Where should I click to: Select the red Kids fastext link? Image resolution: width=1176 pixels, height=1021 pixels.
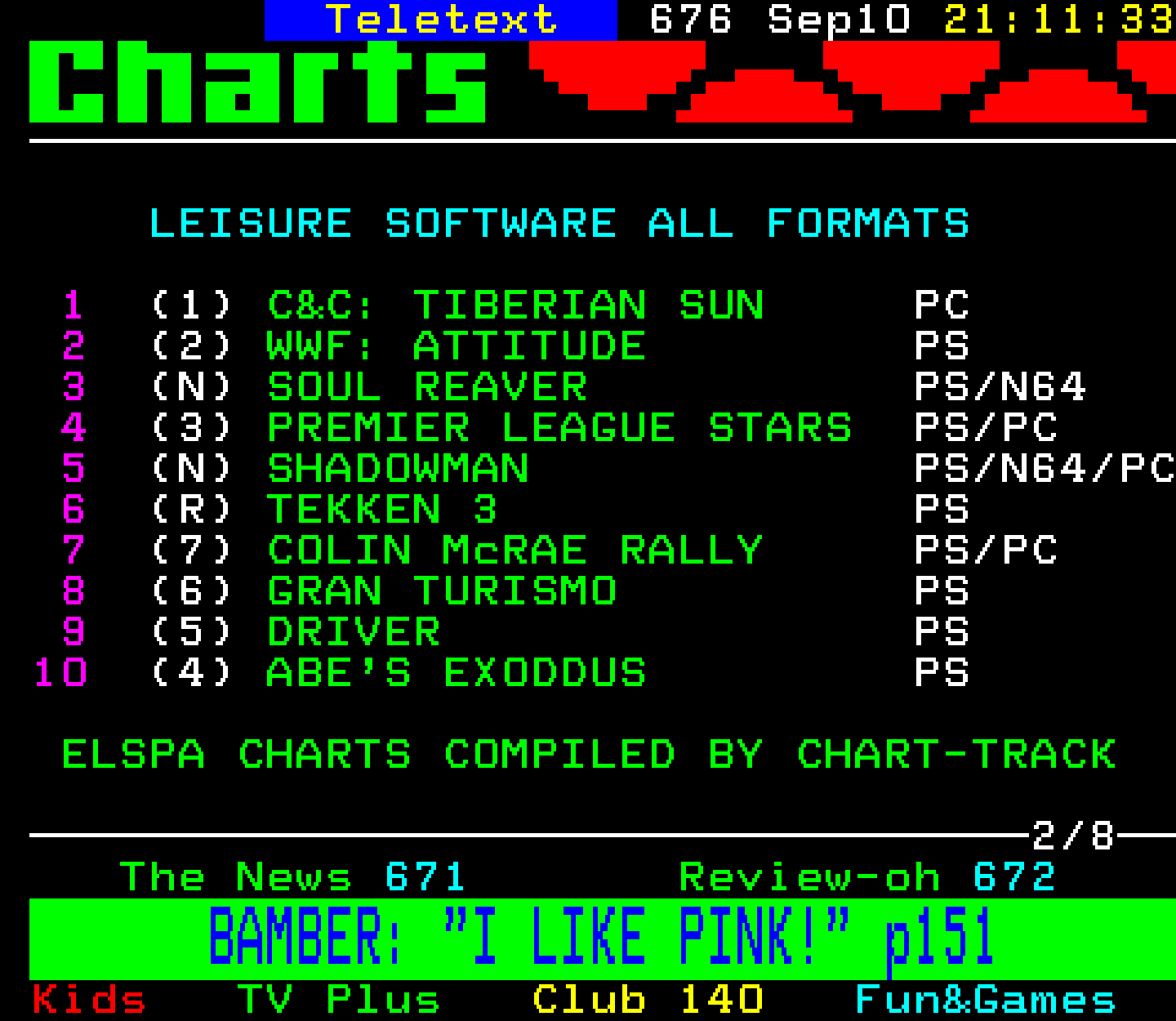point(89,1000)
